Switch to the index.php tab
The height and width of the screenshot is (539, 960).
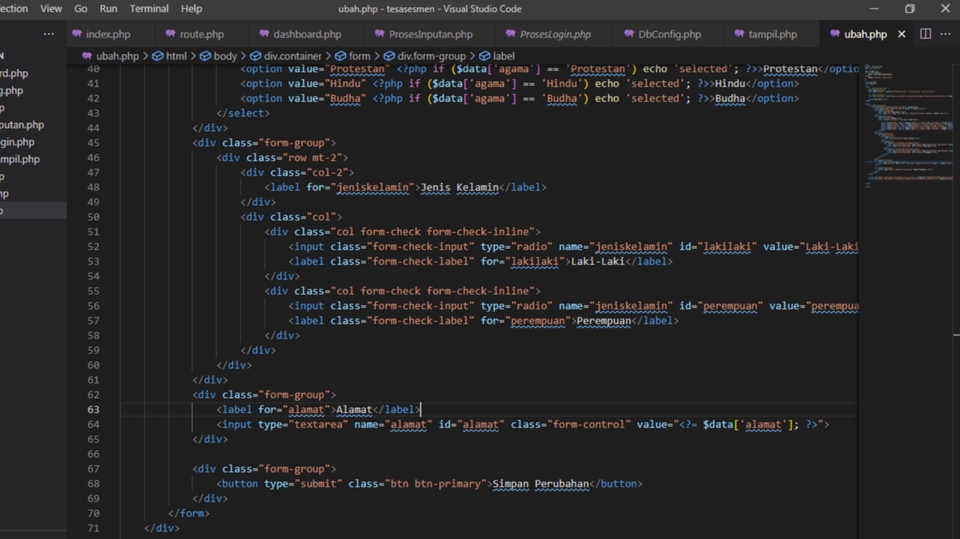click(108, 34)
